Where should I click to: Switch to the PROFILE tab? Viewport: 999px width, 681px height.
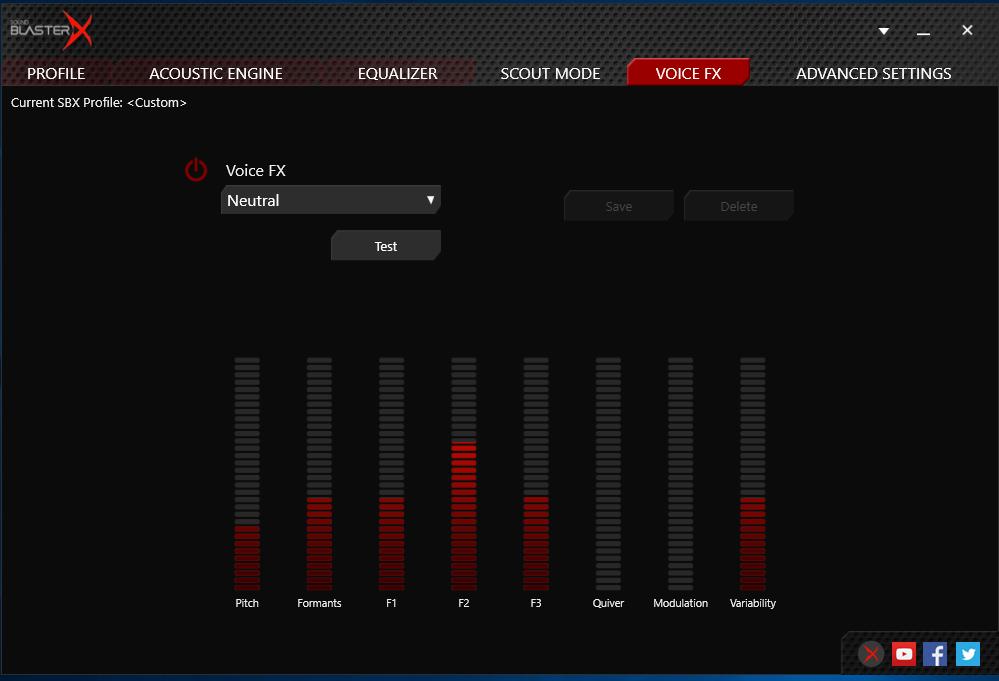coord(56,73)
